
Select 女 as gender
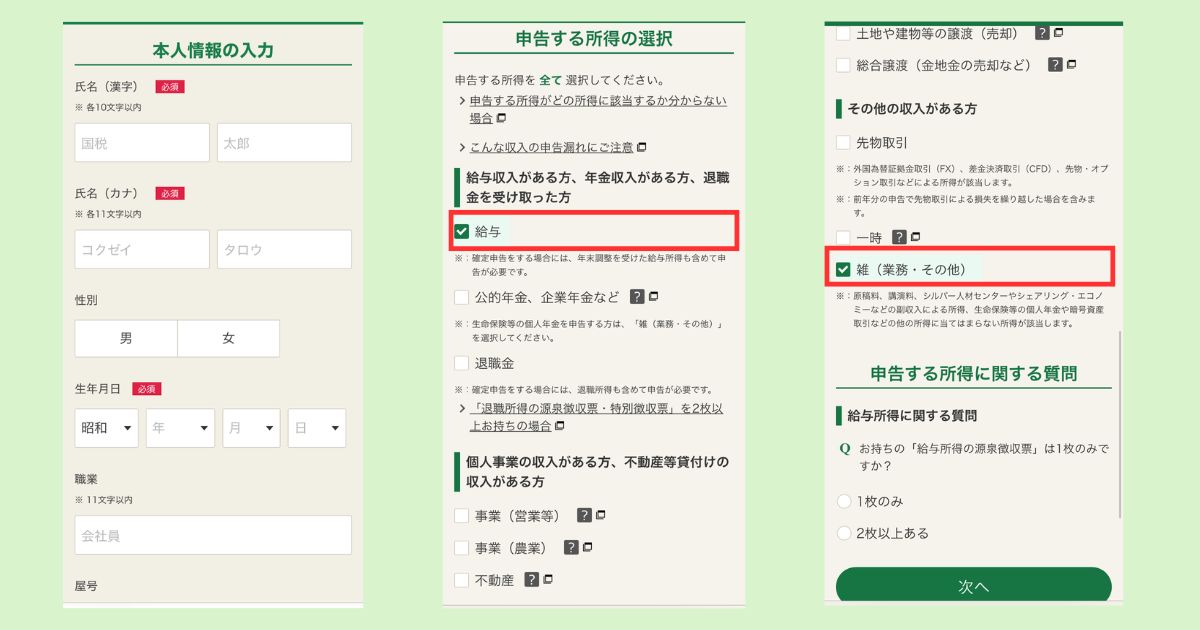pos(228,339)
